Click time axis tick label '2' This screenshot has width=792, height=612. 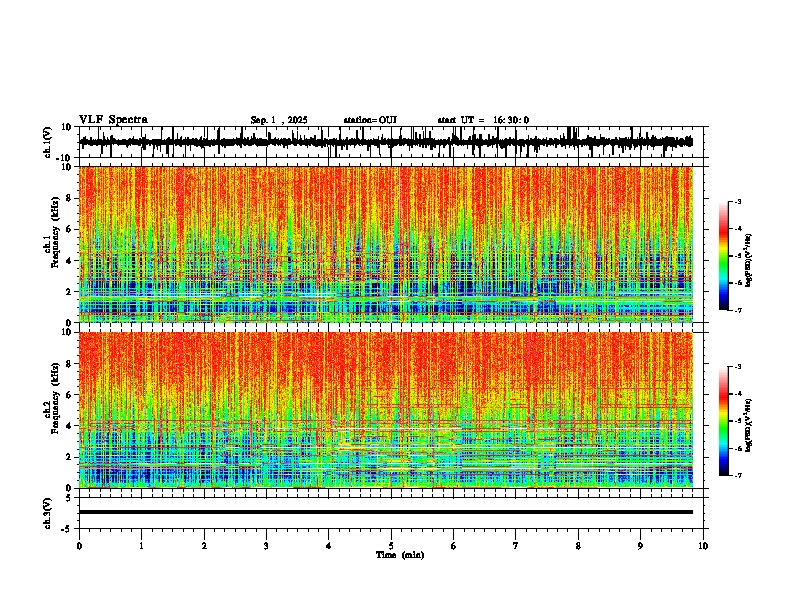point(204,546)
